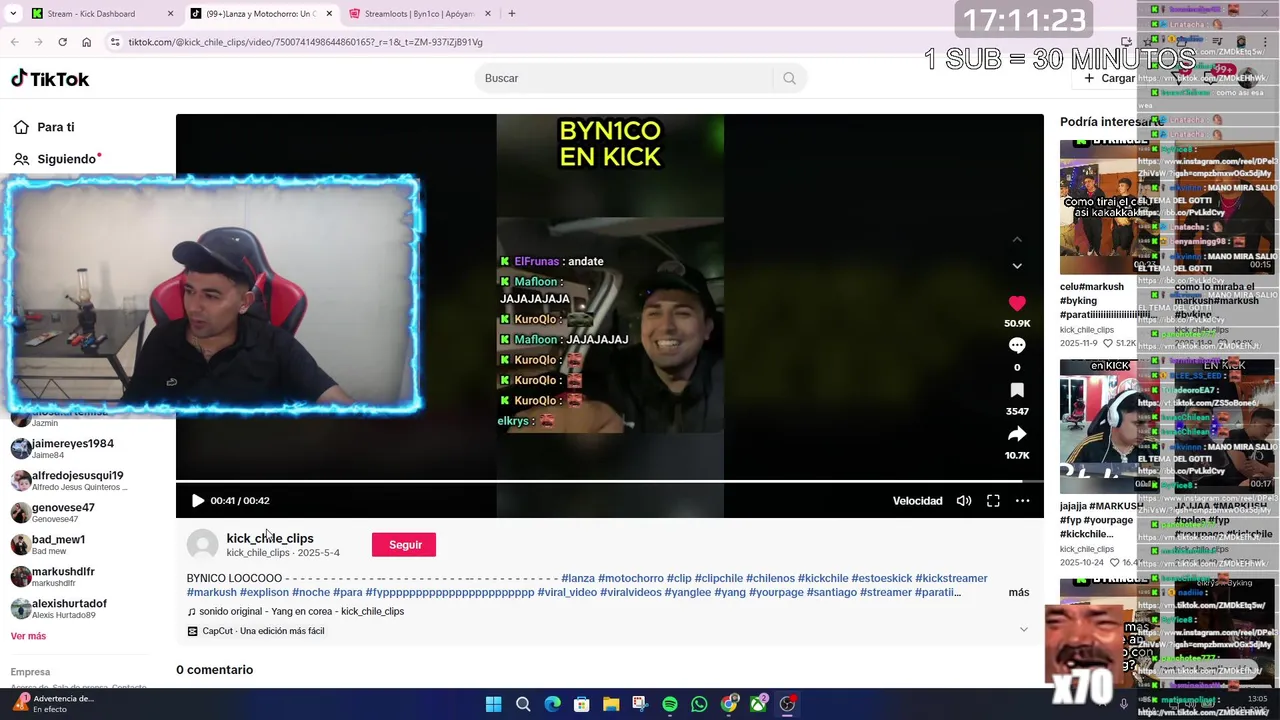Screen dimensions: 1280x720
Task: Open Para ti home icon
Action: [x=21, y=127]
